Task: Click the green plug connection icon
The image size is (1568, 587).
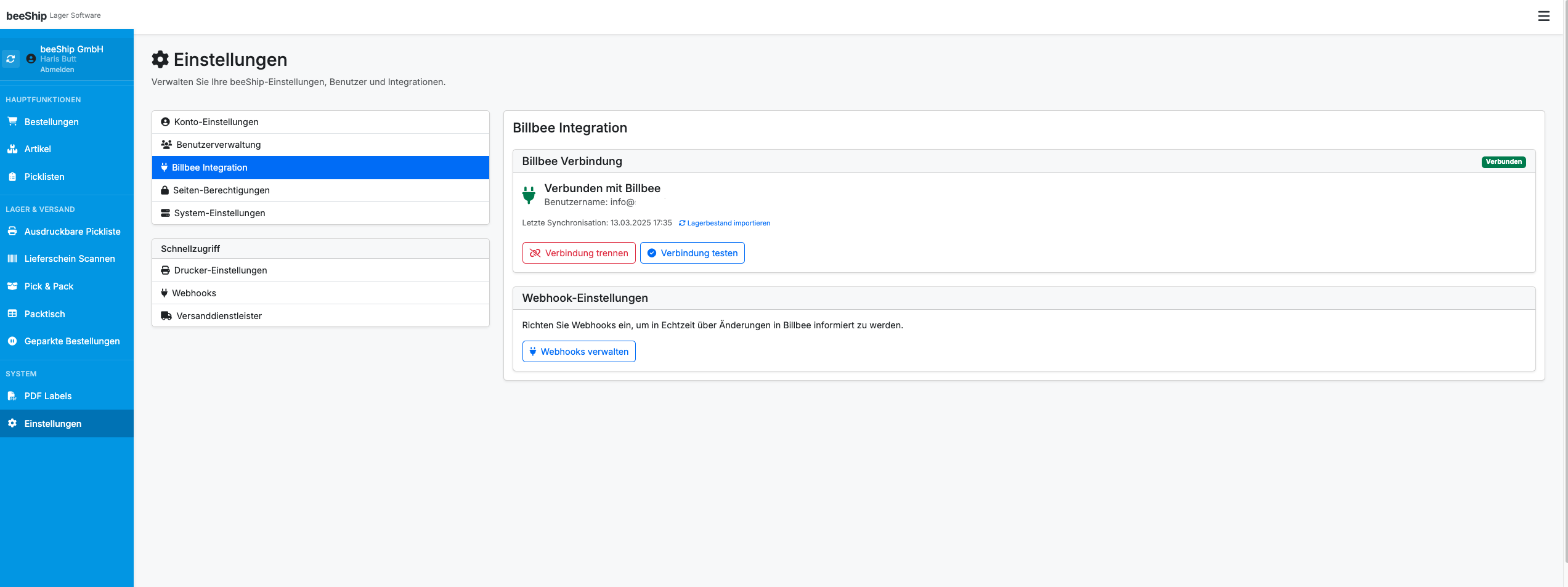Action: coord(529,195)
